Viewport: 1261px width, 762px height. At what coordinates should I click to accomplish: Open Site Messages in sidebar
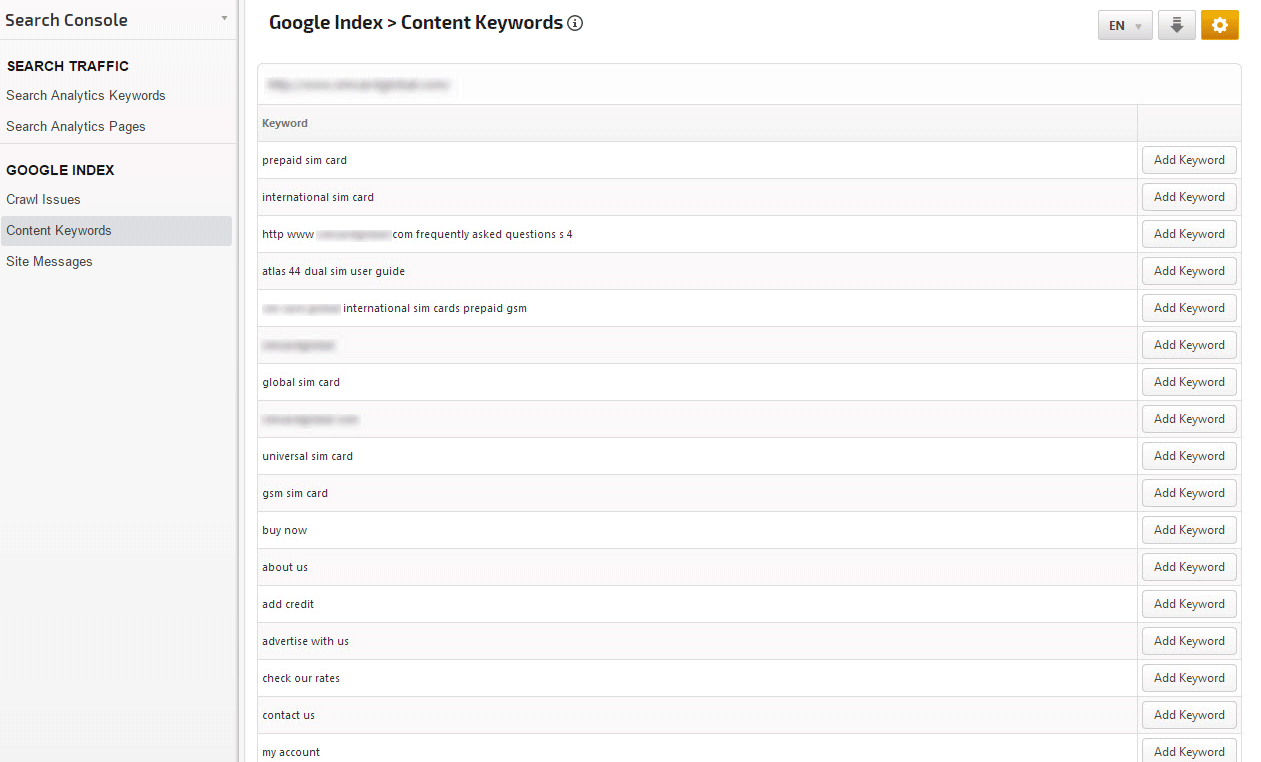[49, 262]
